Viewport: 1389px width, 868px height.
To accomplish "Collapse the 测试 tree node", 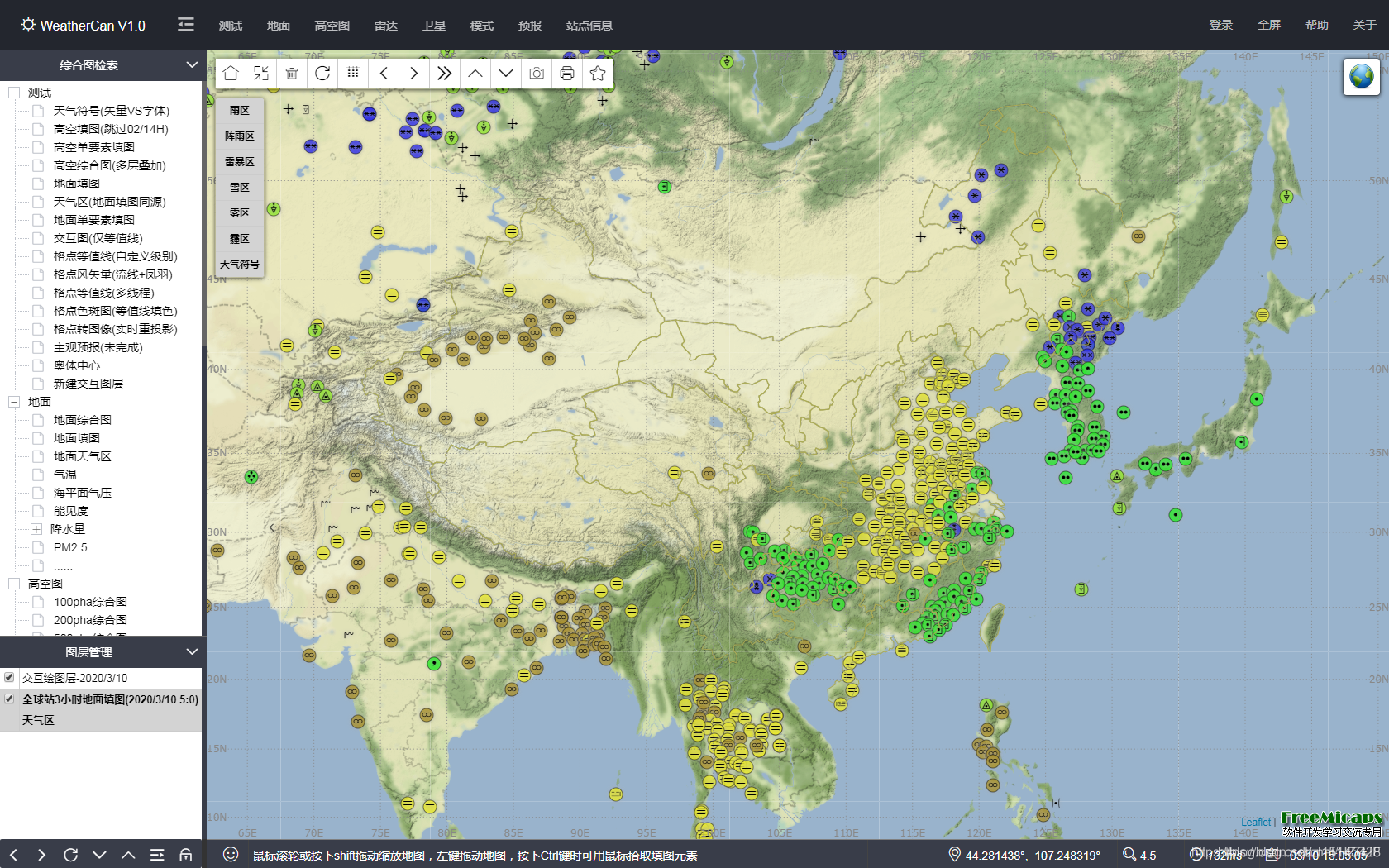I will (14, 93).
